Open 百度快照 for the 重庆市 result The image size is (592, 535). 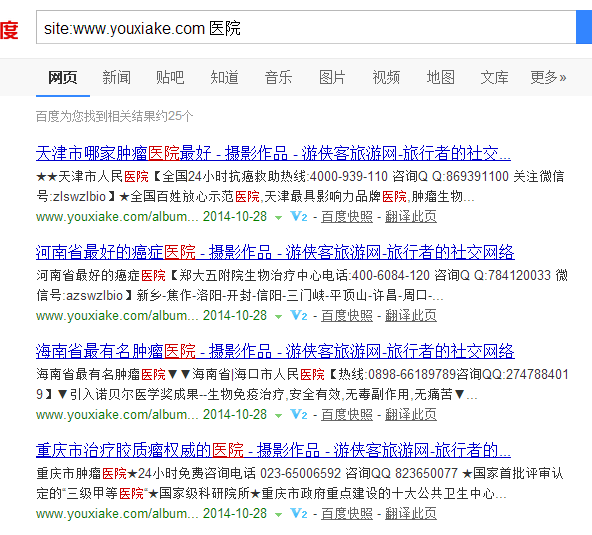pyautogui.click(x=347, y=513)
